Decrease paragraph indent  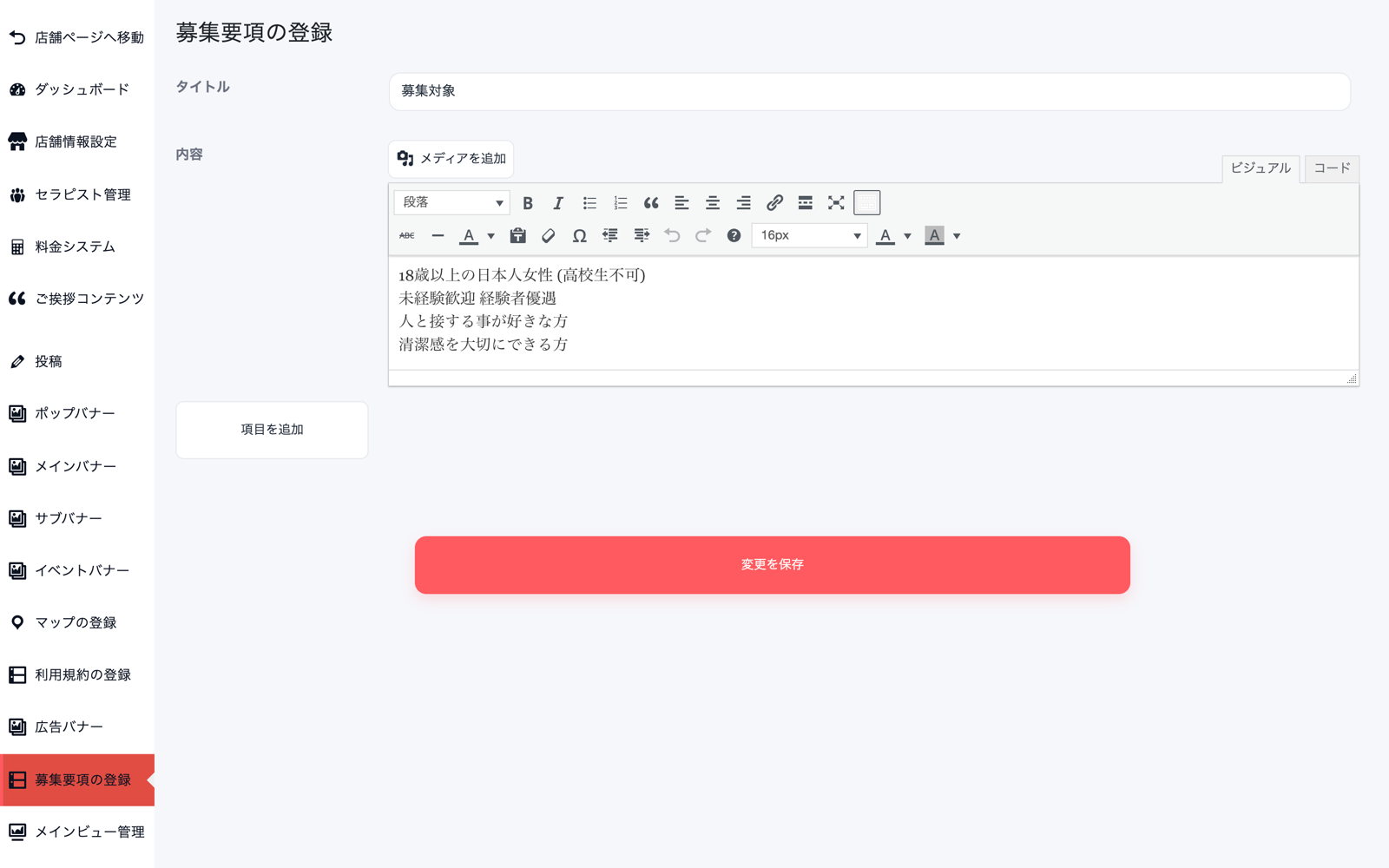coord(610,235)
